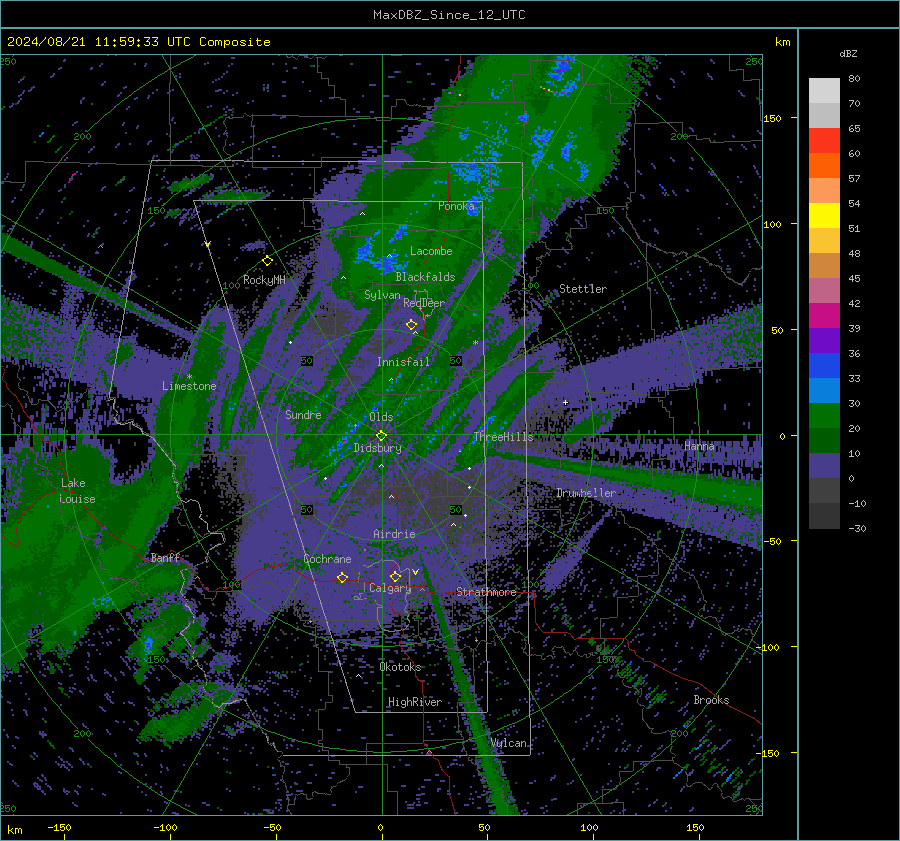Click the Lacombe label
Viewport: 900px width, 841px height.
coord(431,251)
